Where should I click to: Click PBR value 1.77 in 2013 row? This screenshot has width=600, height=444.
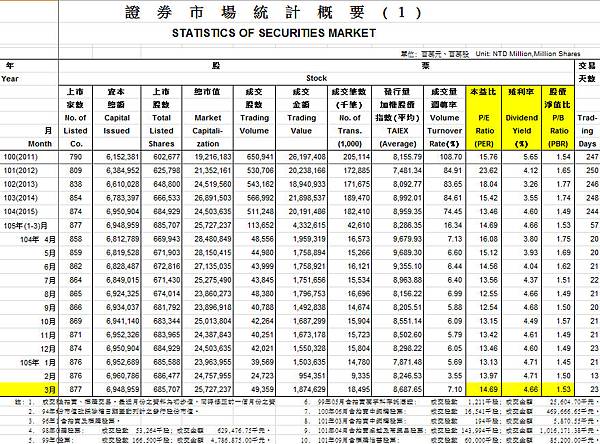563,184
